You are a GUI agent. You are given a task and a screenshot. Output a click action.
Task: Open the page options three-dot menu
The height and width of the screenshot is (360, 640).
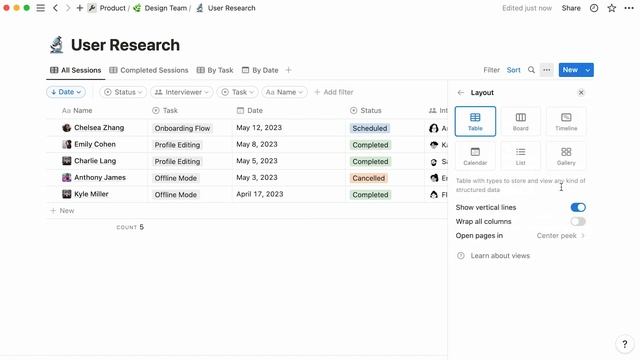629,8
